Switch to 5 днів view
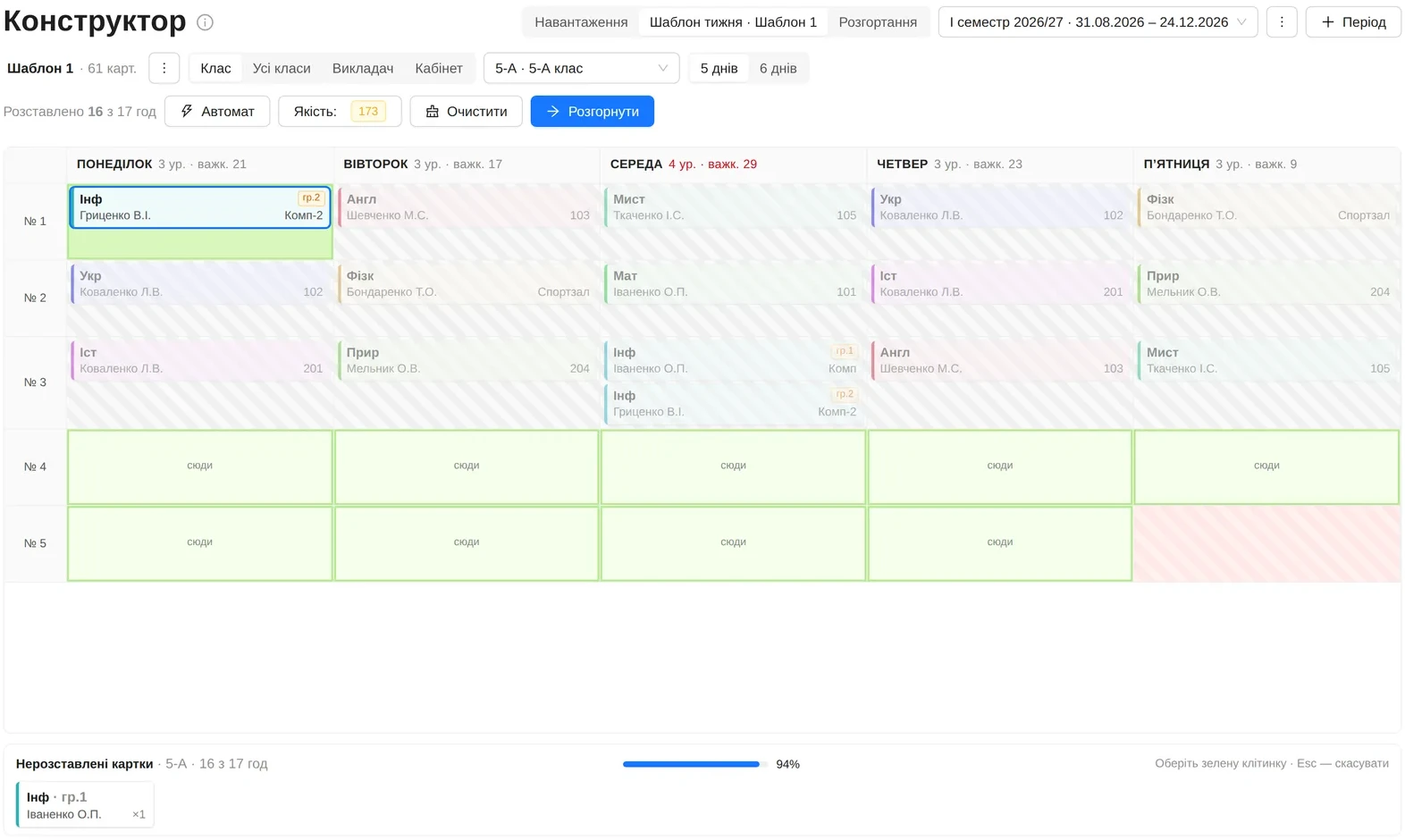1405x840 pixels. tap(719, 68)
